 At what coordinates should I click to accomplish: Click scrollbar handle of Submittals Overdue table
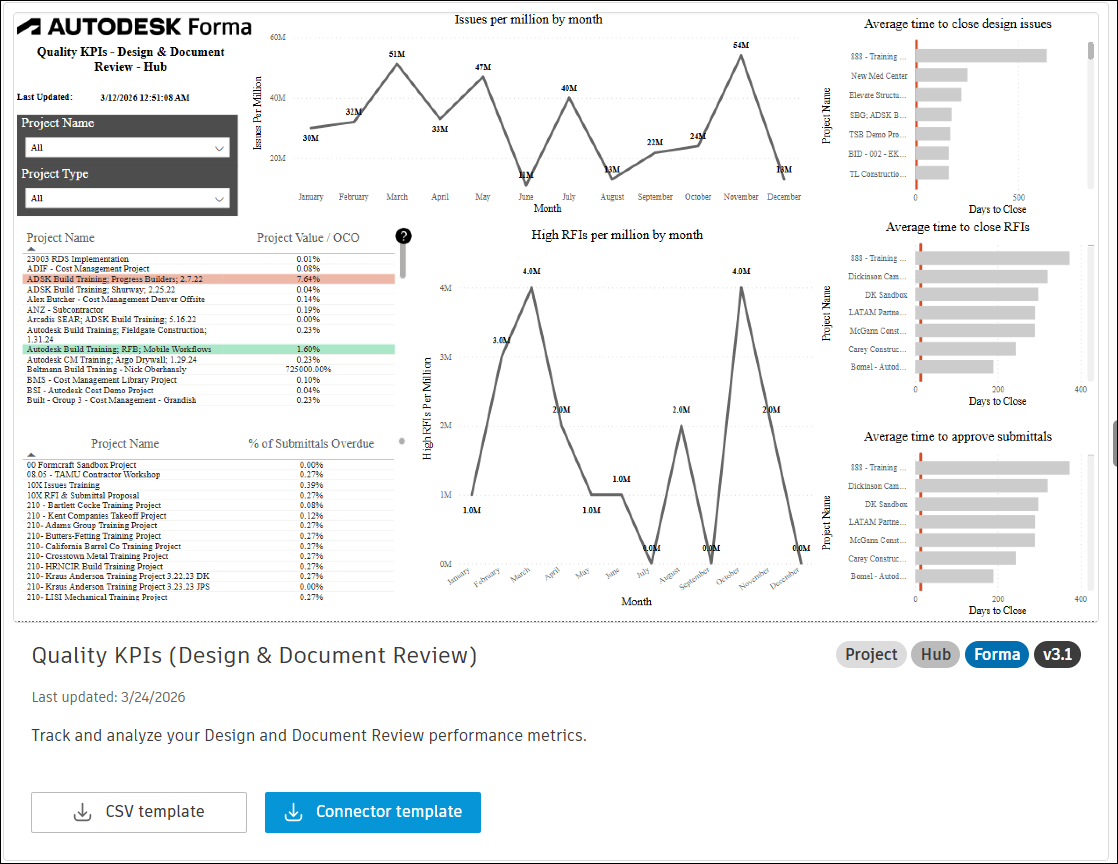402,441
